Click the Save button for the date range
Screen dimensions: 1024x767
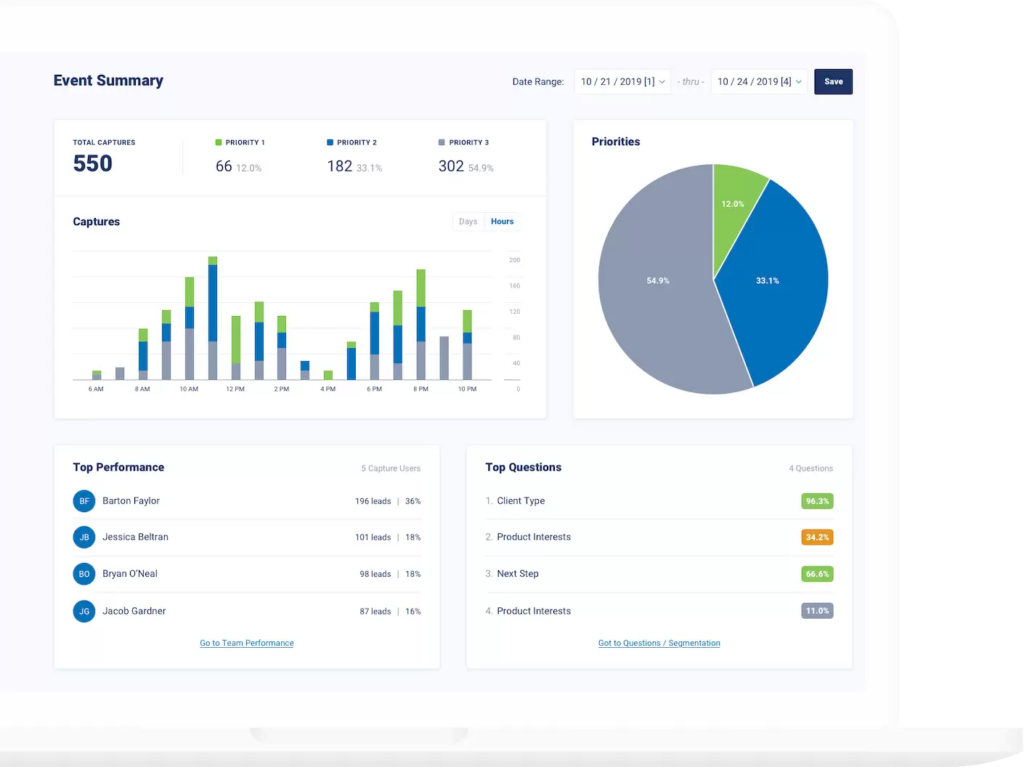[x=833, y=81]
